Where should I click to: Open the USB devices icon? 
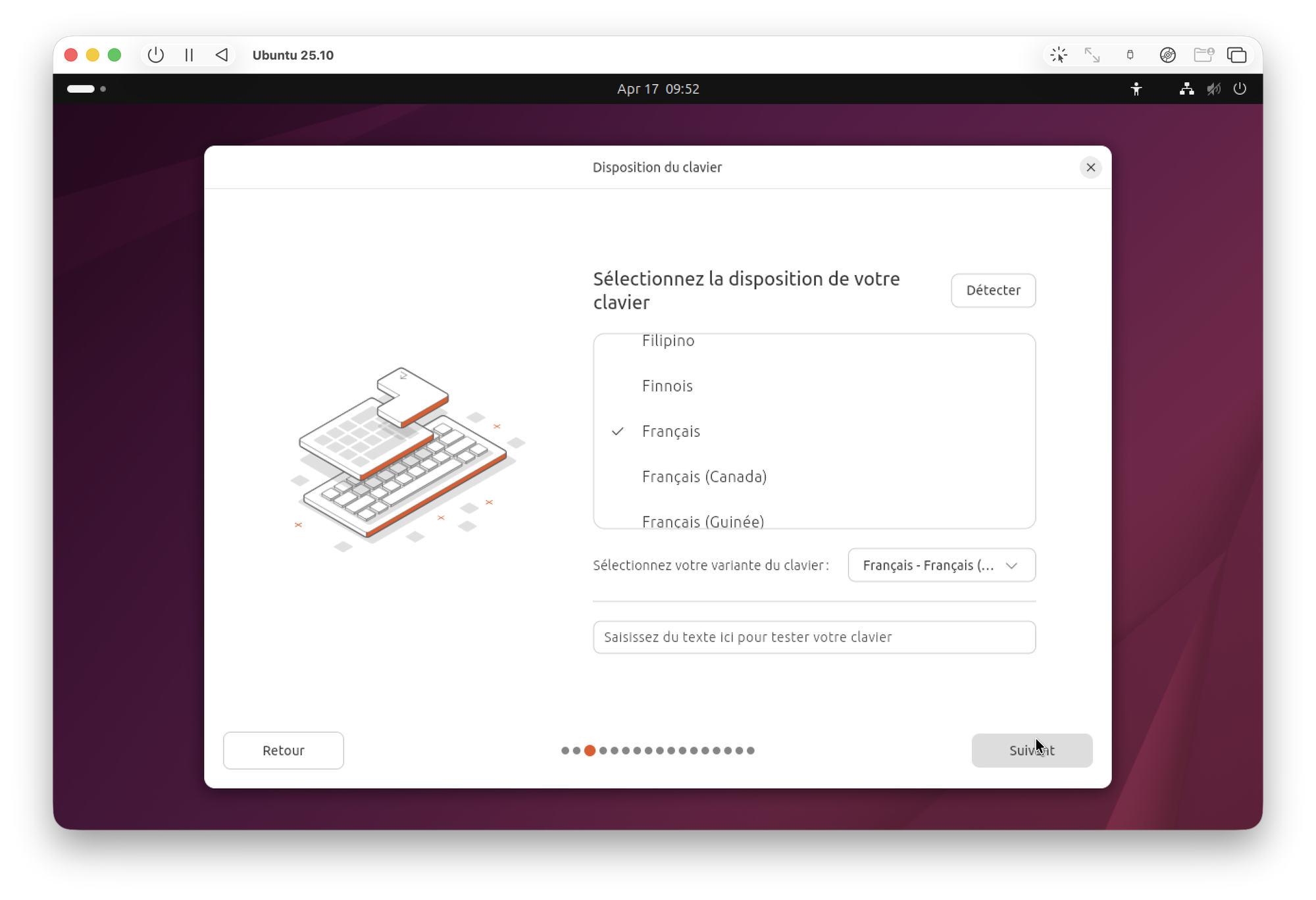click(1130, 55)
